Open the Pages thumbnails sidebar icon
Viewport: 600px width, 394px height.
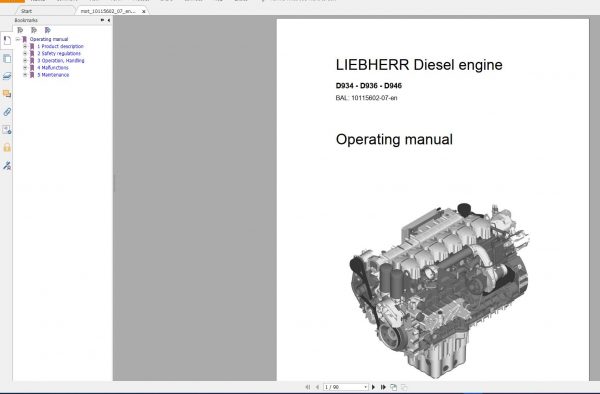[x=7, y=58]
